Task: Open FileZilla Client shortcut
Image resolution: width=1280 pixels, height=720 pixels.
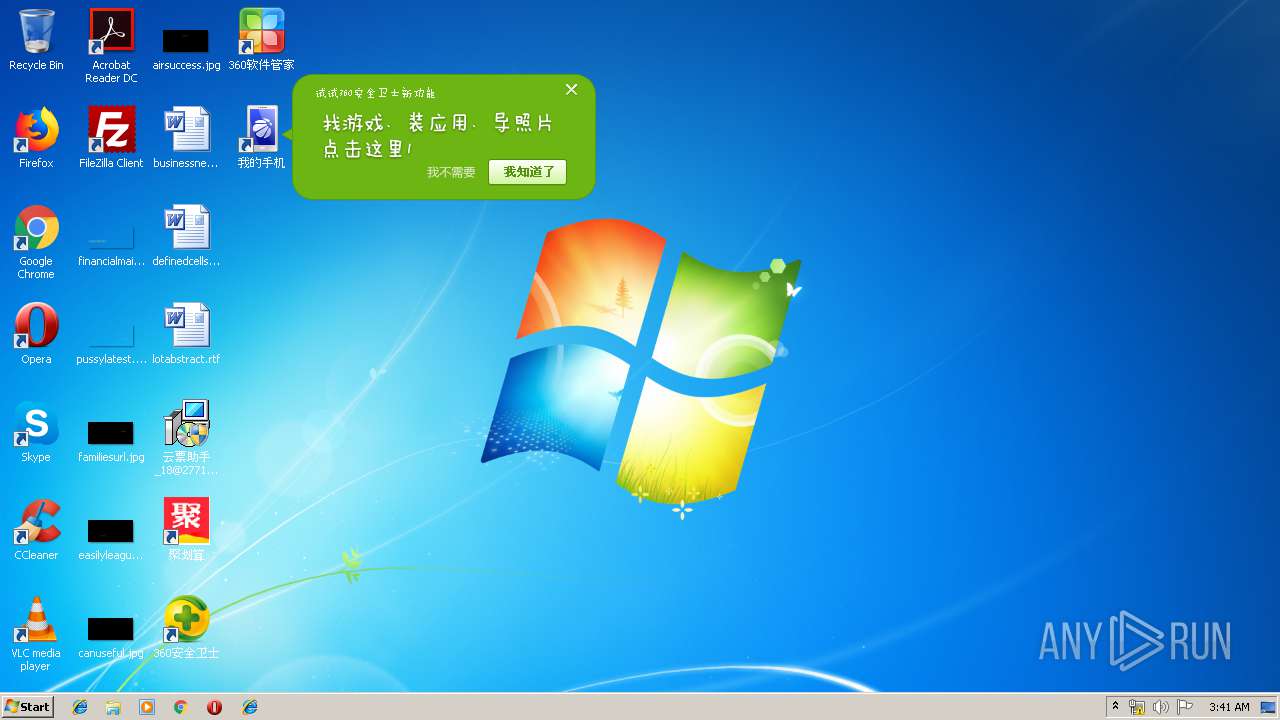Action: tap(111, 138)
